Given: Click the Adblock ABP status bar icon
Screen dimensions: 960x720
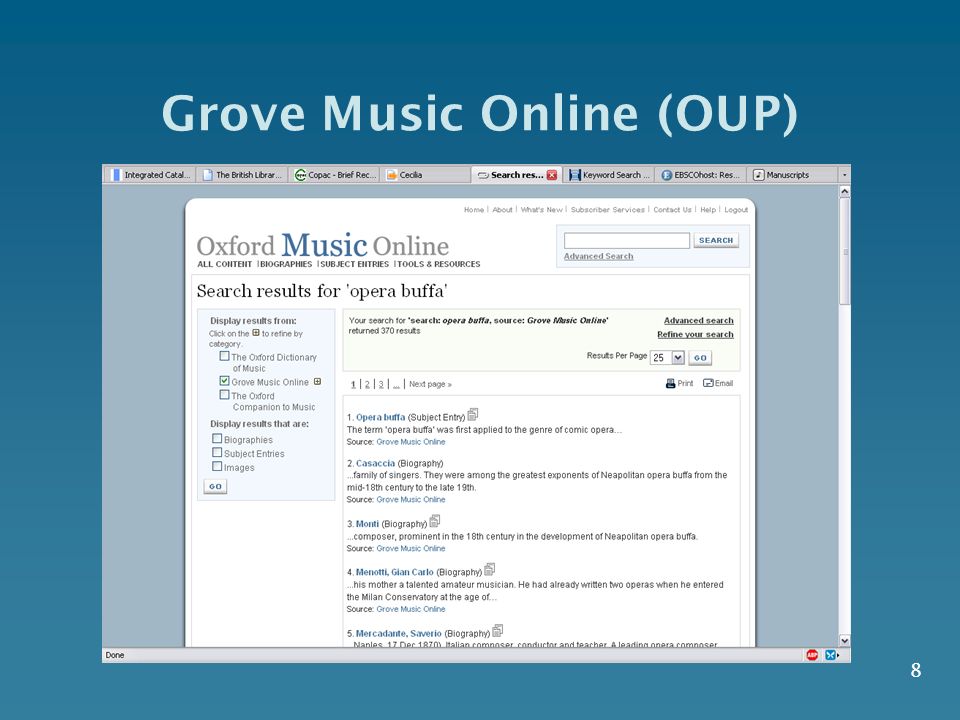Looking at the screenshot, I should pyautogui.click(x=812, y=655).
